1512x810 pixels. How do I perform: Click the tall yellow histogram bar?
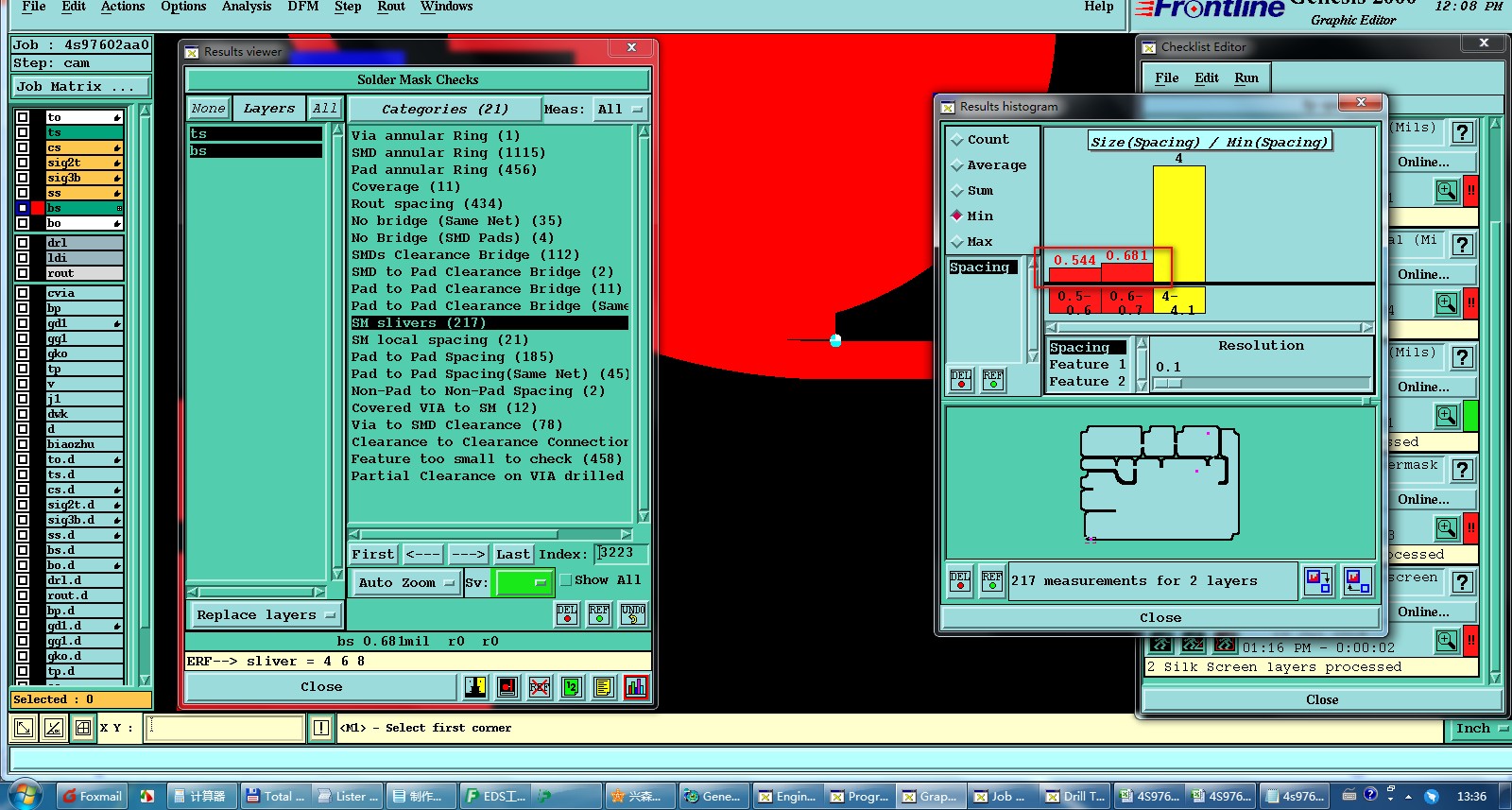tap(1178, 224)
